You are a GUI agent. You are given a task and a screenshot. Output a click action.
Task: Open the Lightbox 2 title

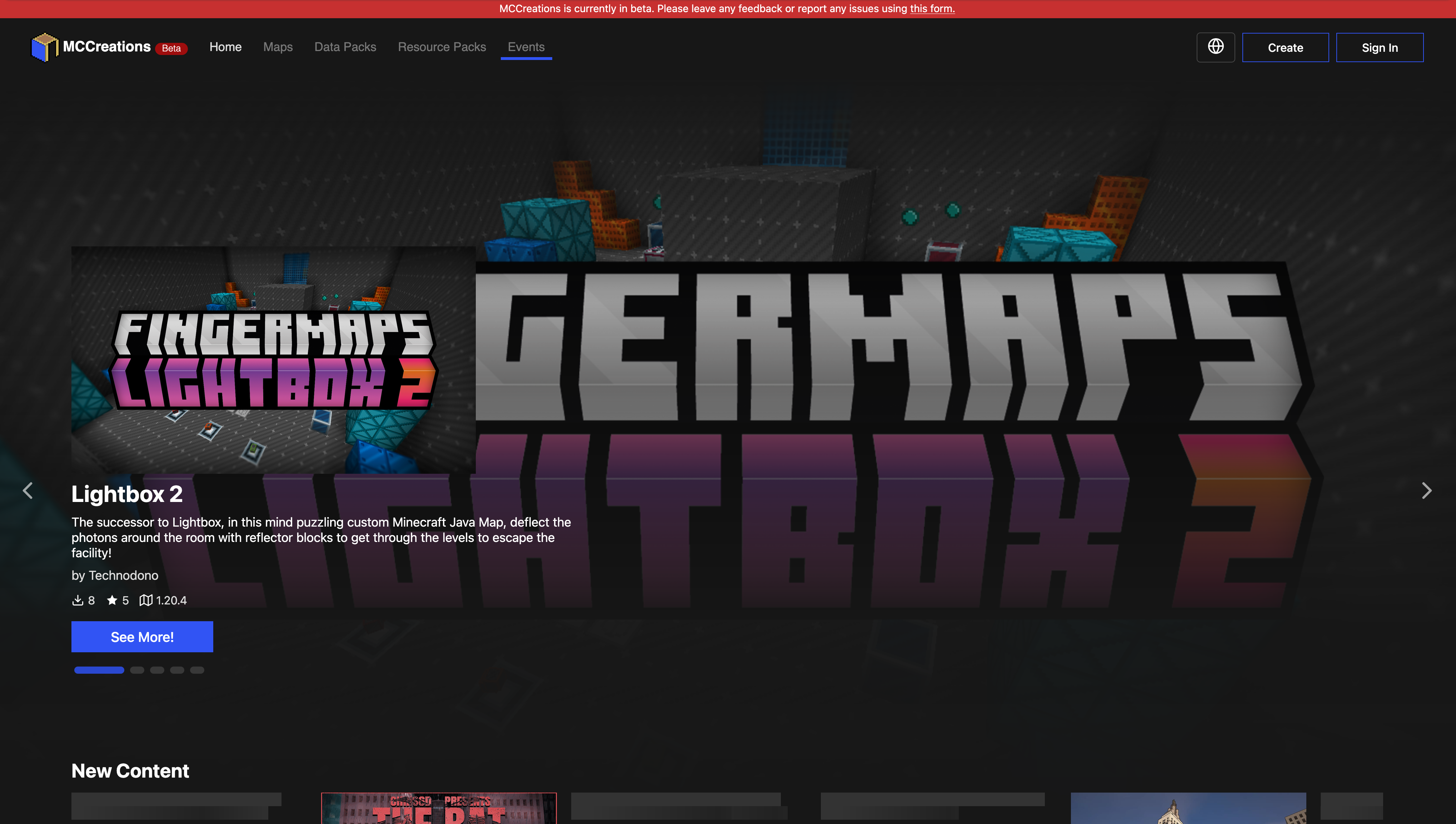(127, 494)
